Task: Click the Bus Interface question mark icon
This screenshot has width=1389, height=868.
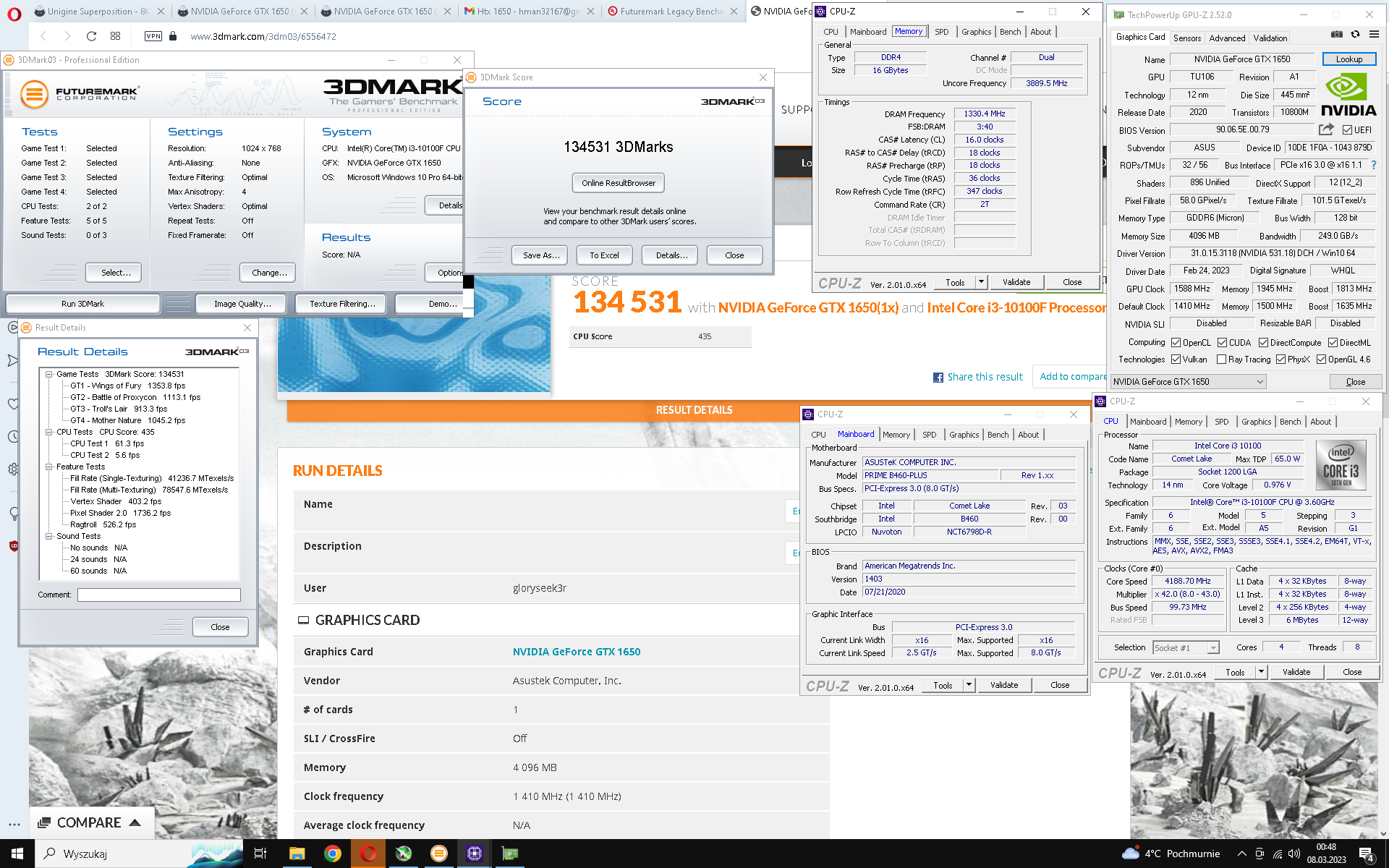Action: [x=1374, y=165]
